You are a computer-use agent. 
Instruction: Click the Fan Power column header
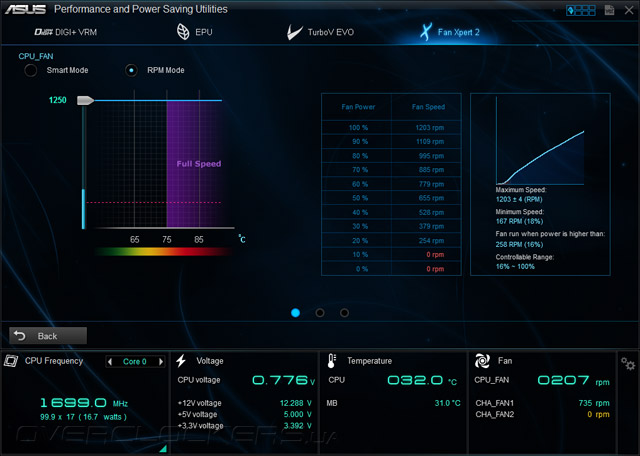click(358, 107)
